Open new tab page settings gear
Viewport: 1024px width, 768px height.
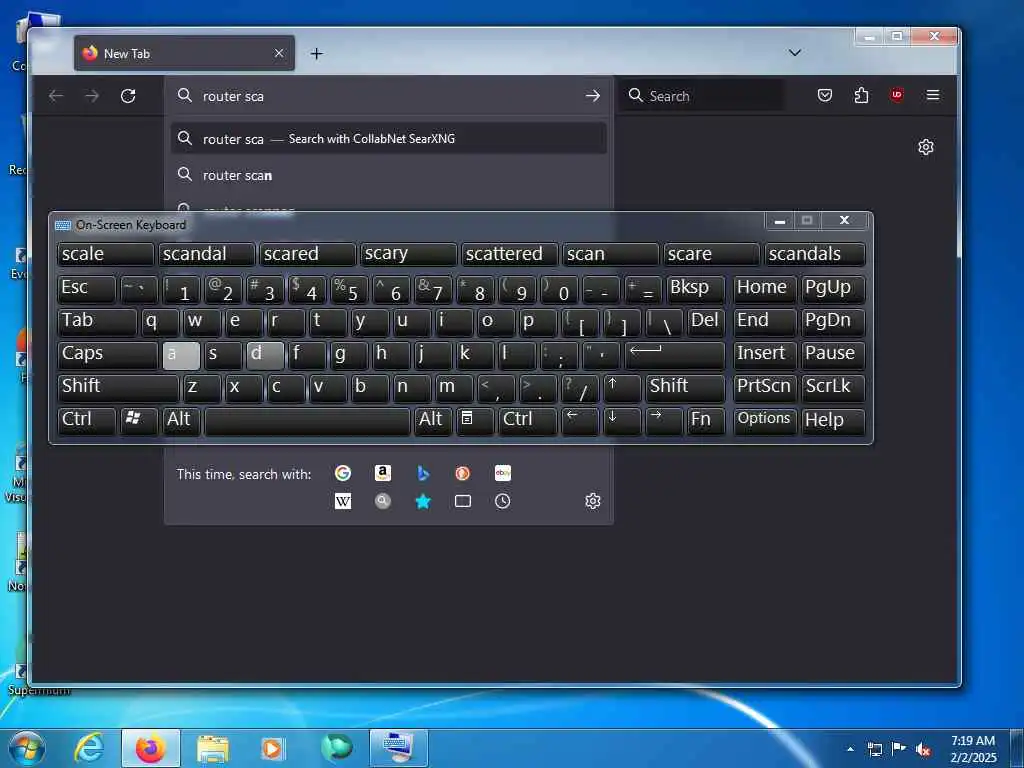(925, 147)
